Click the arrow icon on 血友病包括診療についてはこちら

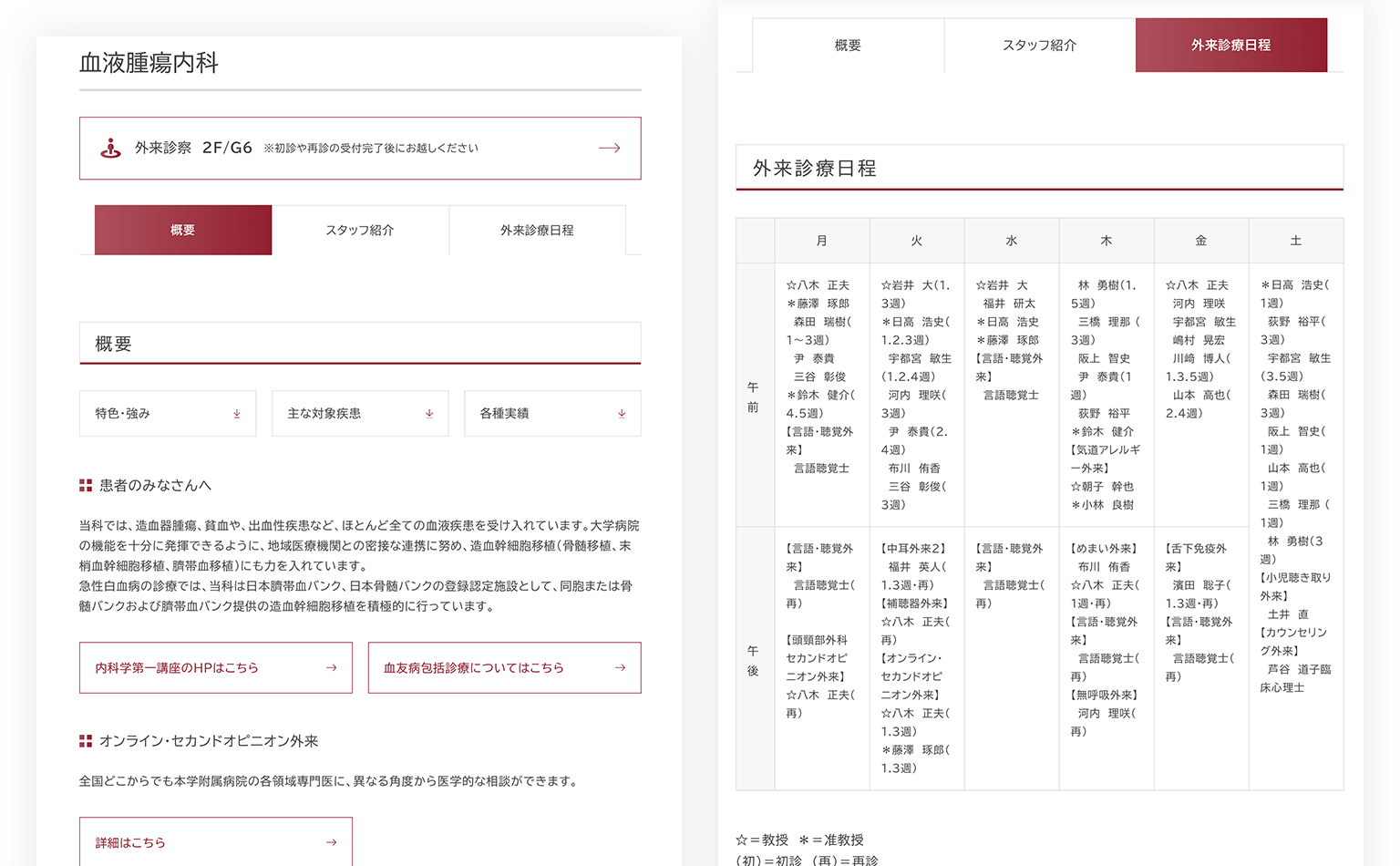(x=620, y=668)
